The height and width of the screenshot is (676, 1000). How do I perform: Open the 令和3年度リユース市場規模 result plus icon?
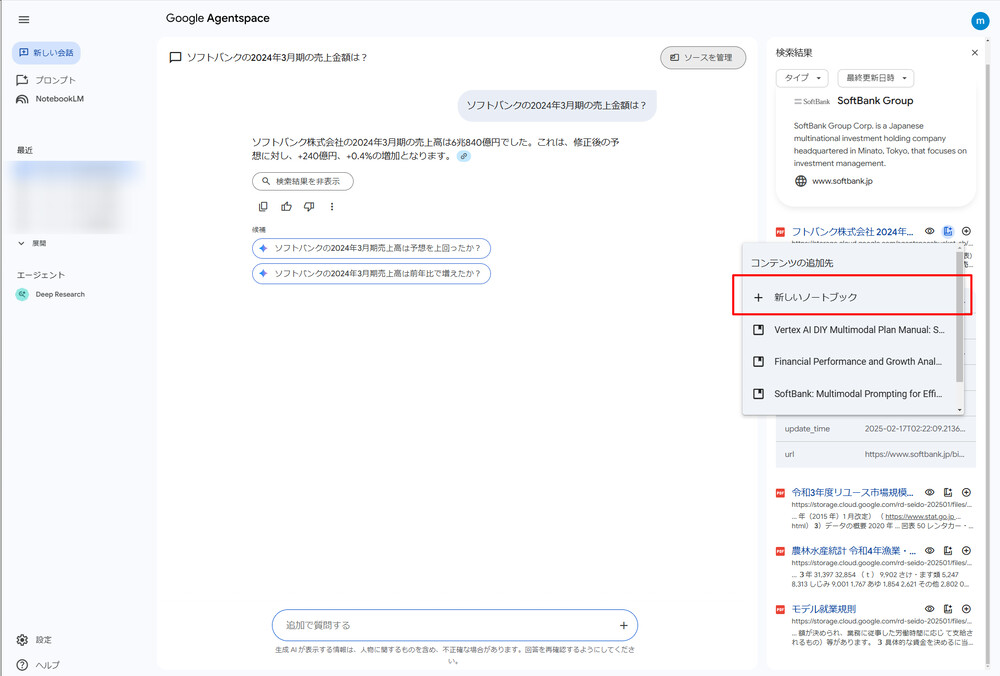tap(966, 492)
